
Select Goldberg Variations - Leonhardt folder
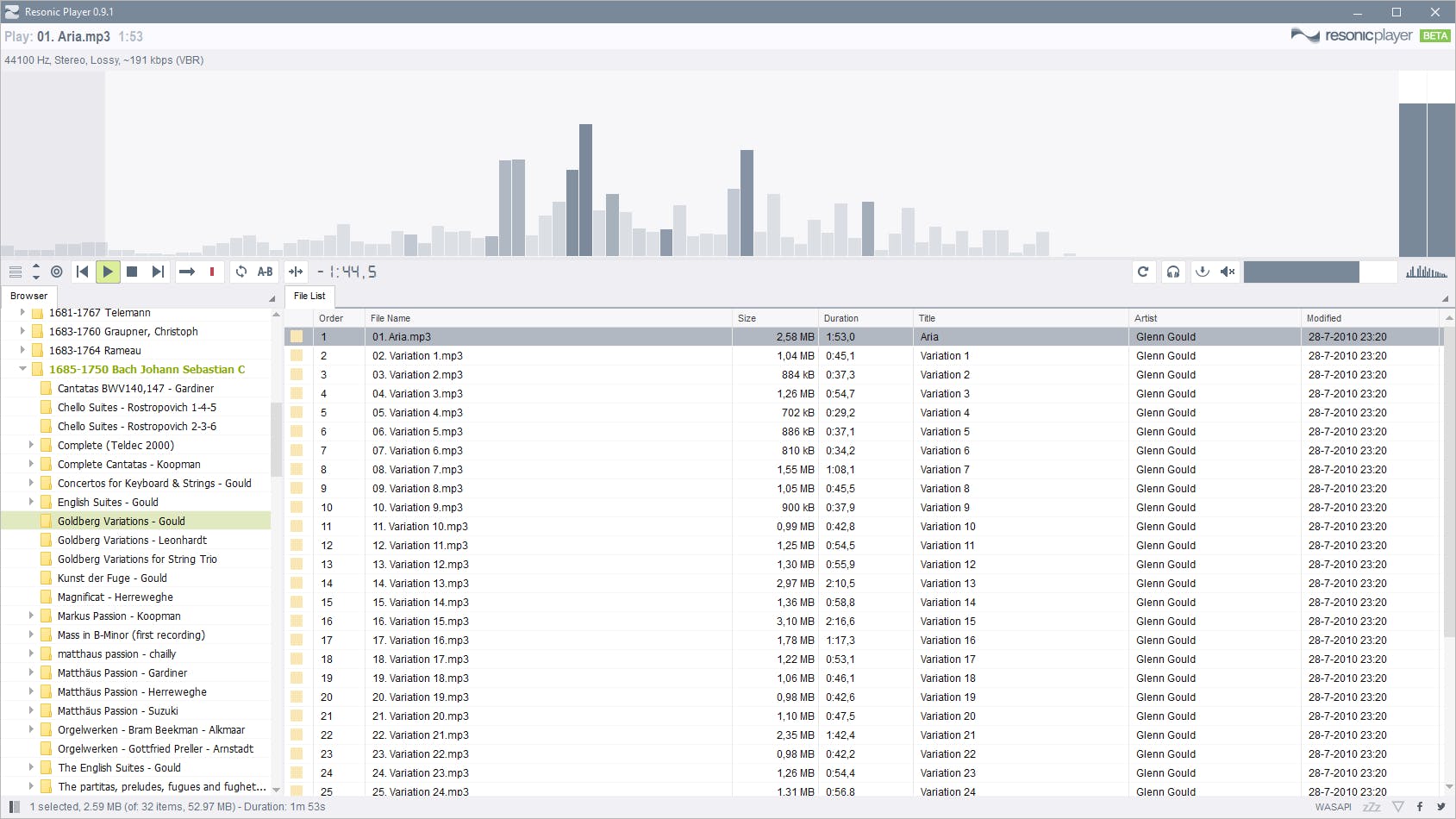(x=132, y=540)
